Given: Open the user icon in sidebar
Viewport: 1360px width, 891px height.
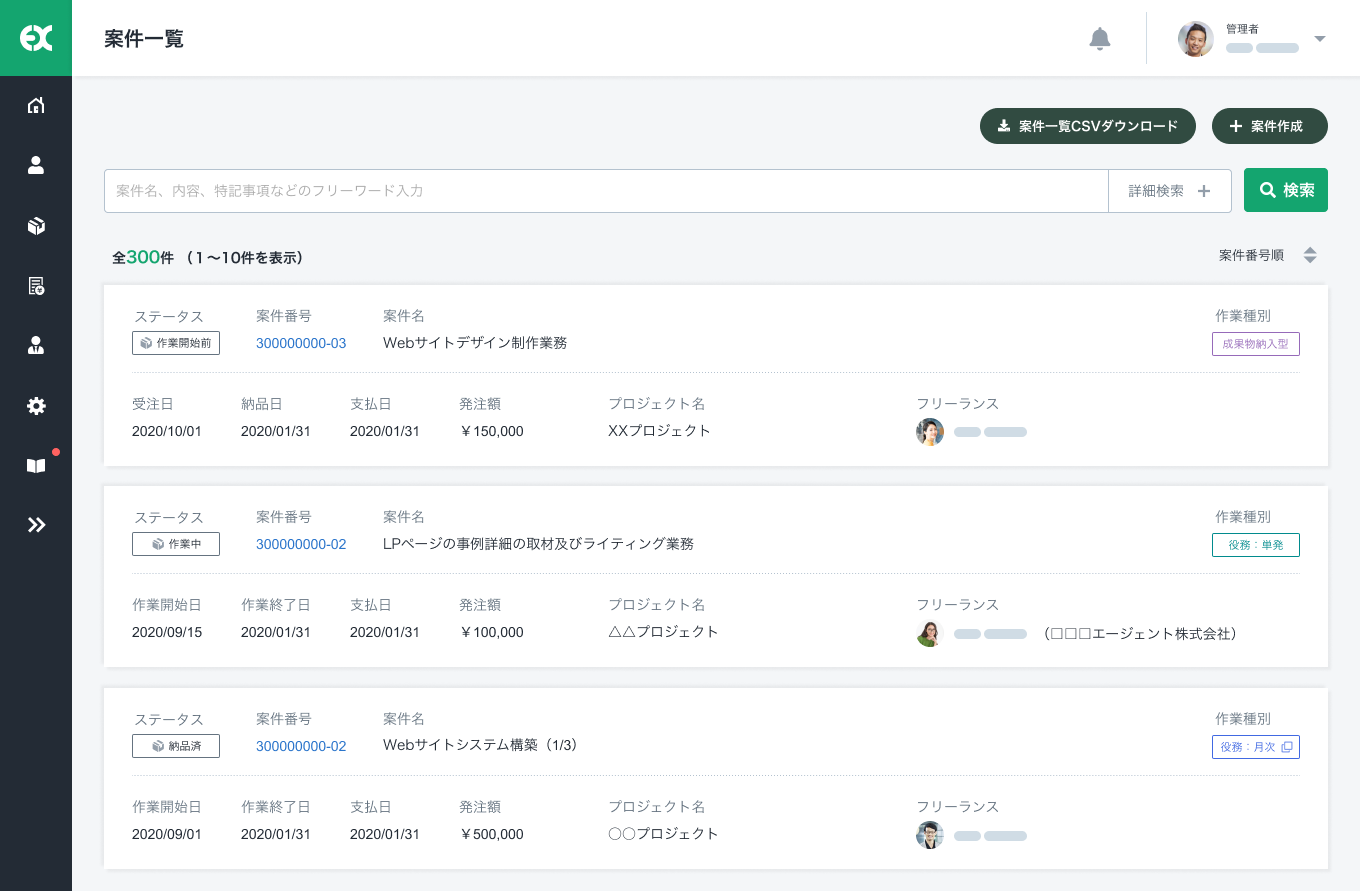Looking at the screenshot, I should 36,165.
